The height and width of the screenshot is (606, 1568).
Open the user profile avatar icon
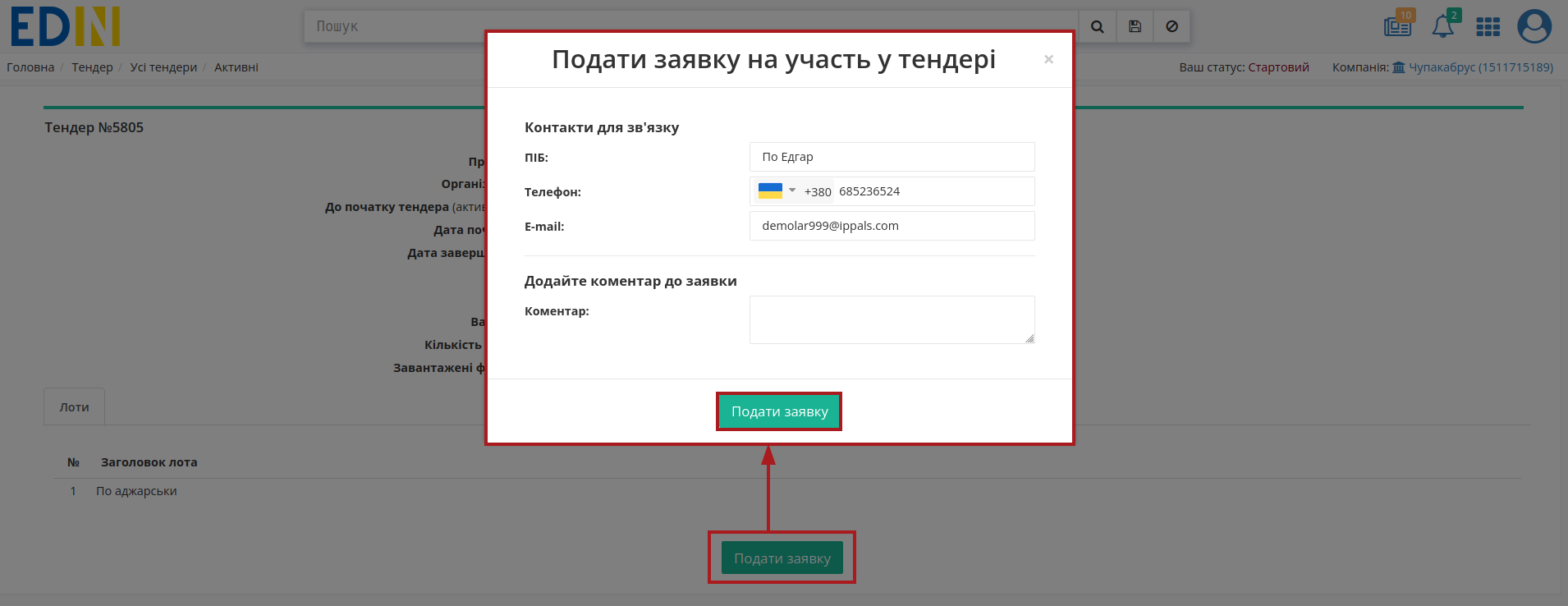click(1534, 26)
